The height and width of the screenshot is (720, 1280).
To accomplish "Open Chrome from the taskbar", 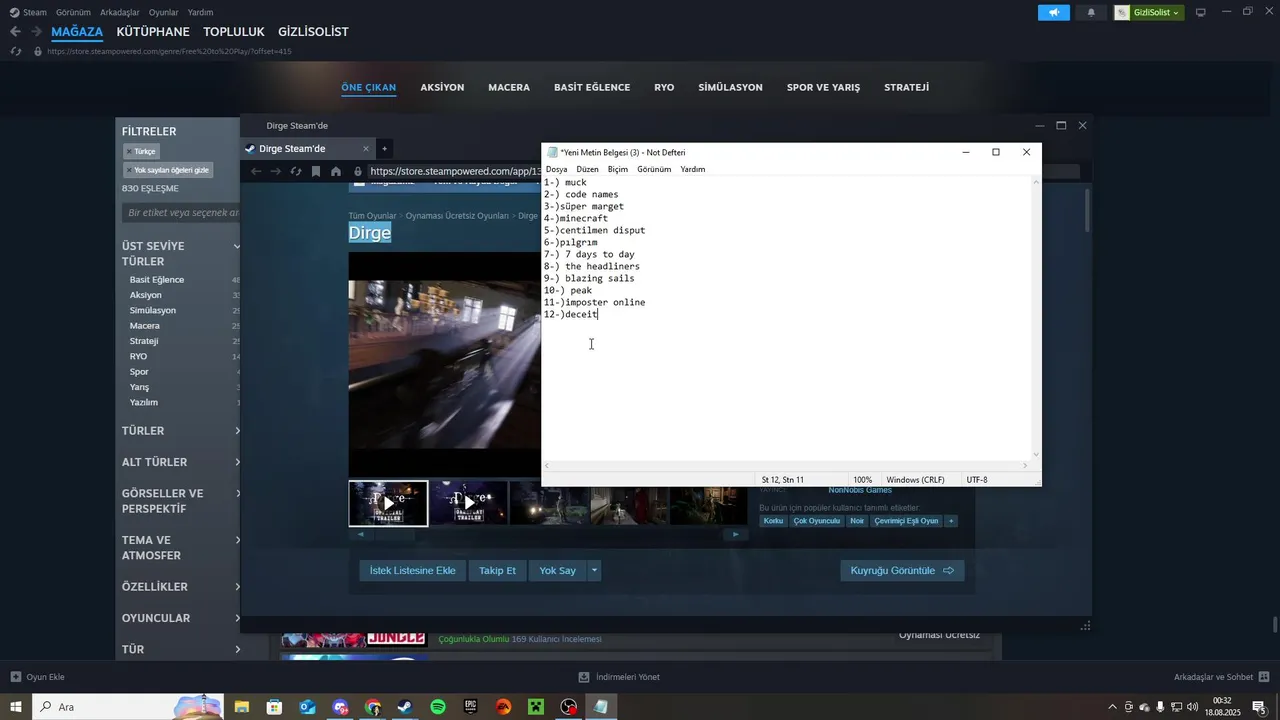I will coord(372,707).
